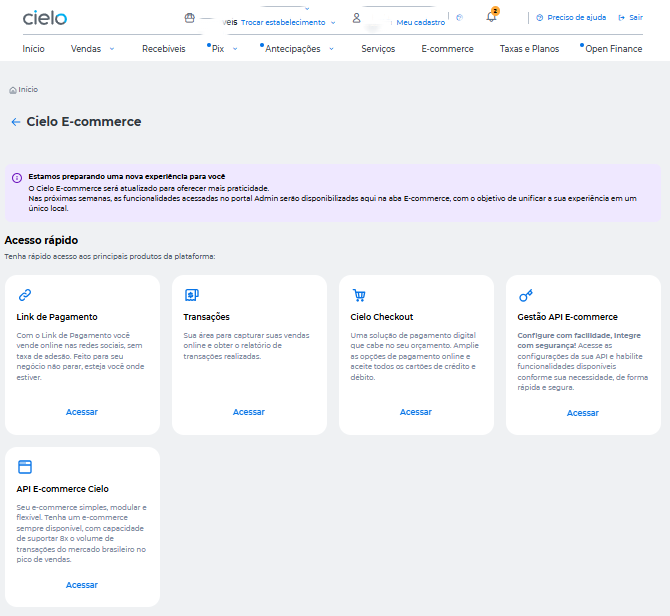Image resolution: width=670 pixels, height=616 pixels.
Task: Open the Recebíveis menu item
Action: tap(164, 49)
